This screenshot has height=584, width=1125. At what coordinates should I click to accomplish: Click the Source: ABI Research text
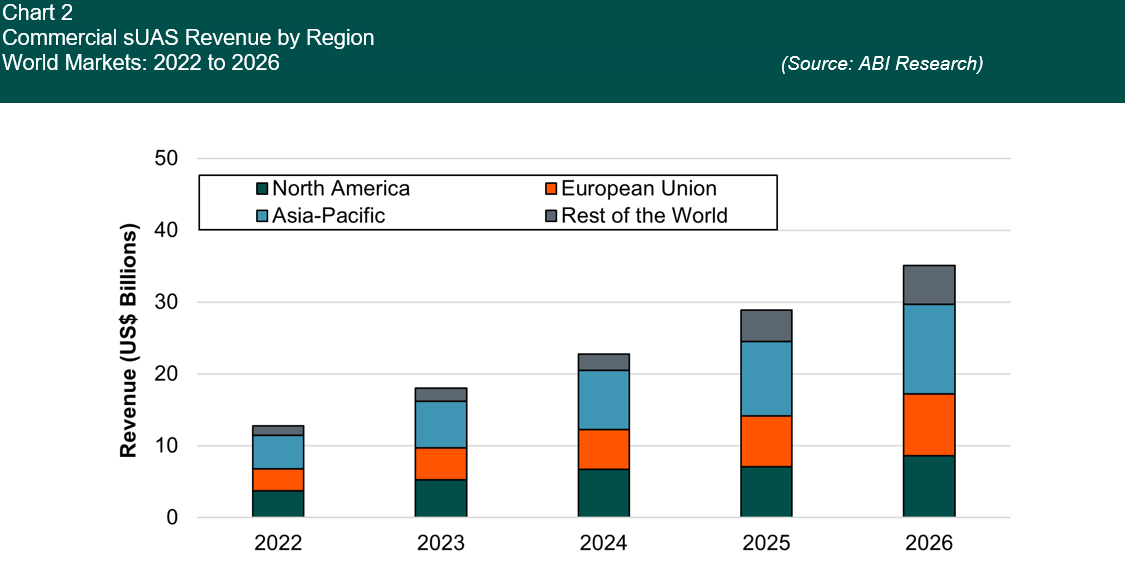(x=881, y=64)
